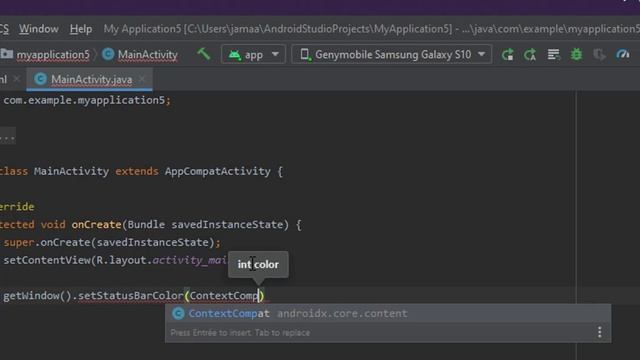Click the Make Project hammer icon
This screenshot has height=360, width=640.
[x=203, y=54]
